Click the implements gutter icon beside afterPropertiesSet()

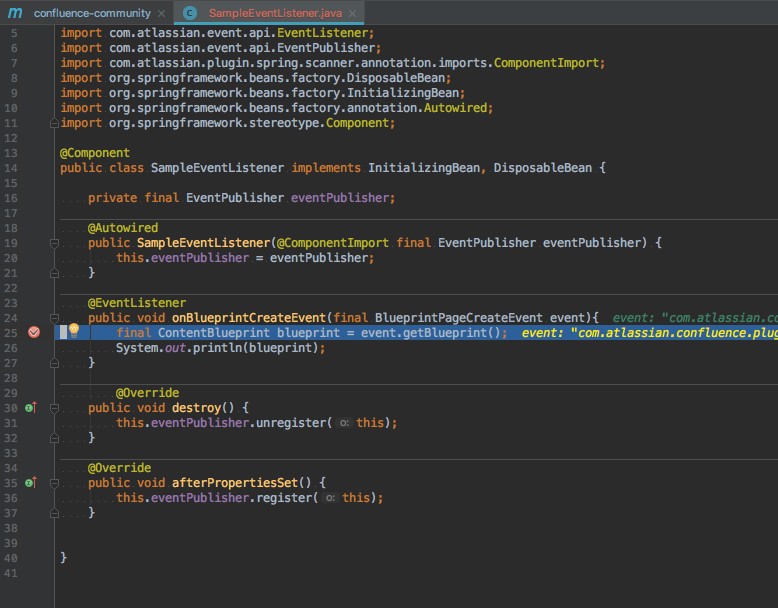[x=30, y=482]
